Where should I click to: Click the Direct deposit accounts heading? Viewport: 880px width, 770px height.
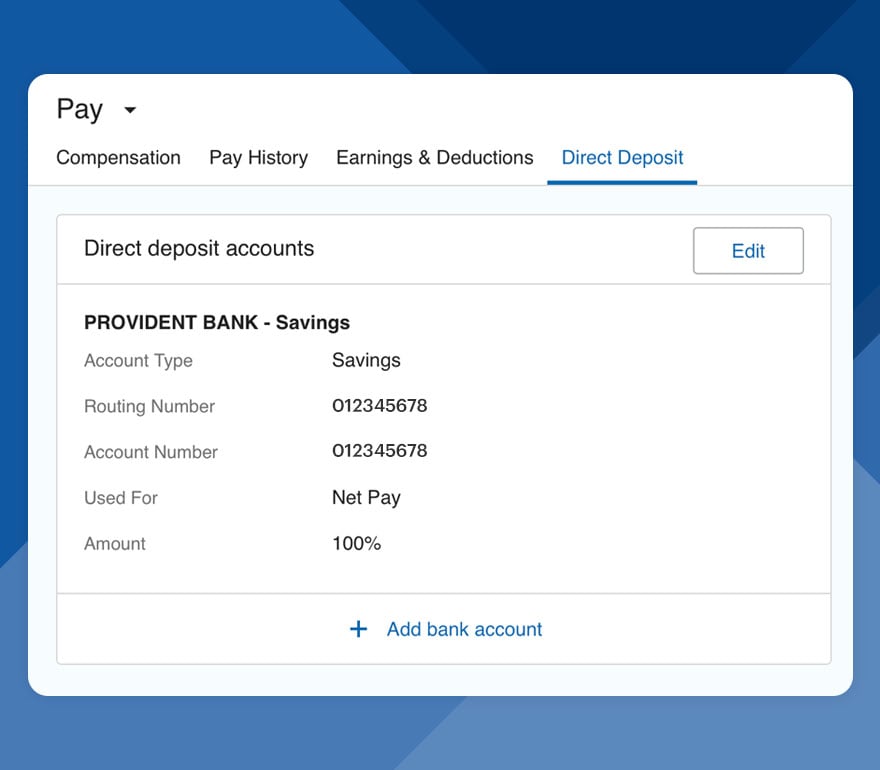pos(199,249)
